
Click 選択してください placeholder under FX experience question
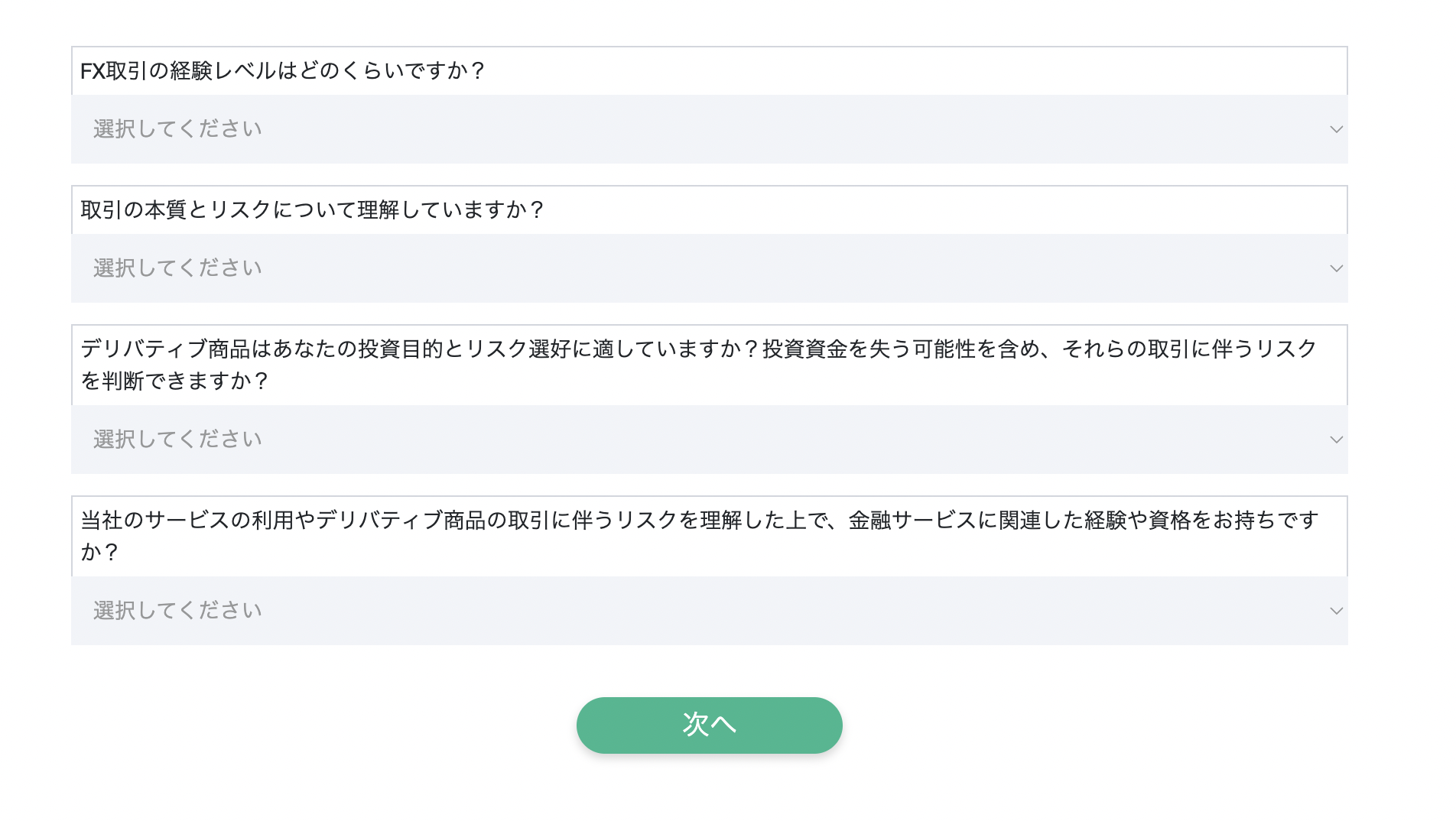[x=177, y=129]
